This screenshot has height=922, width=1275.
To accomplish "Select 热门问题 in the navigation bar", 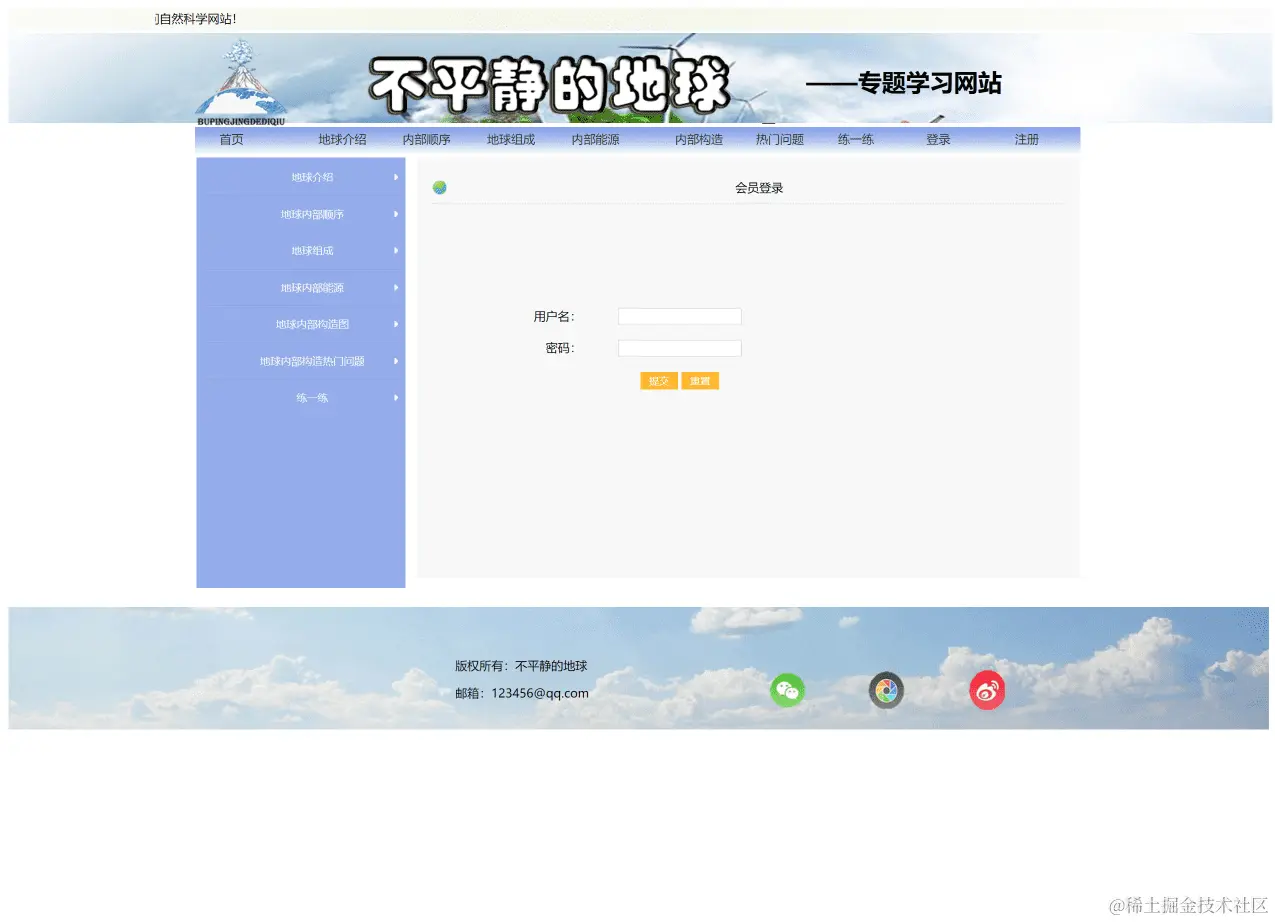I will click(x=779, y=139).
